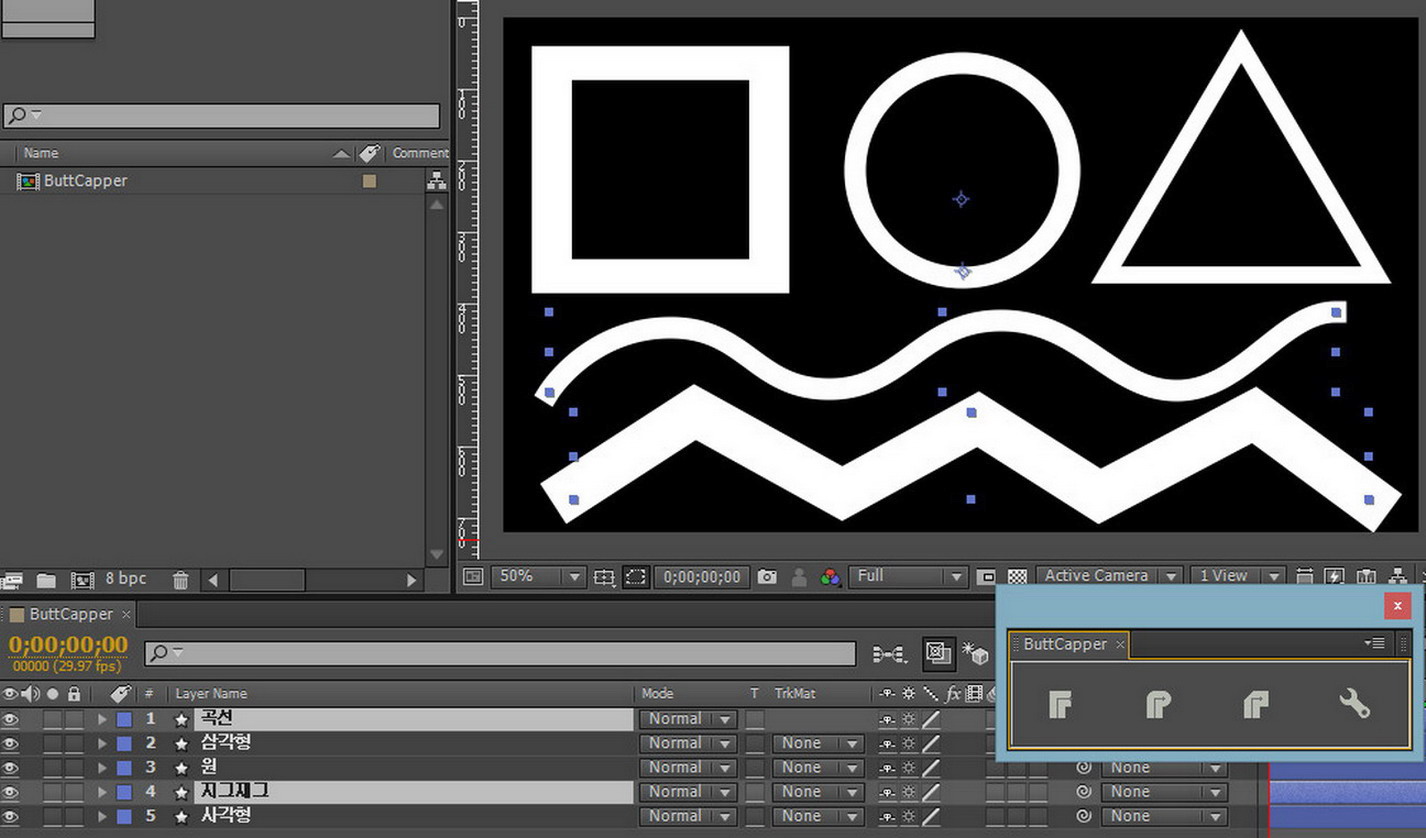Close the ButtCapper script panel tab

coord(1120,645)
